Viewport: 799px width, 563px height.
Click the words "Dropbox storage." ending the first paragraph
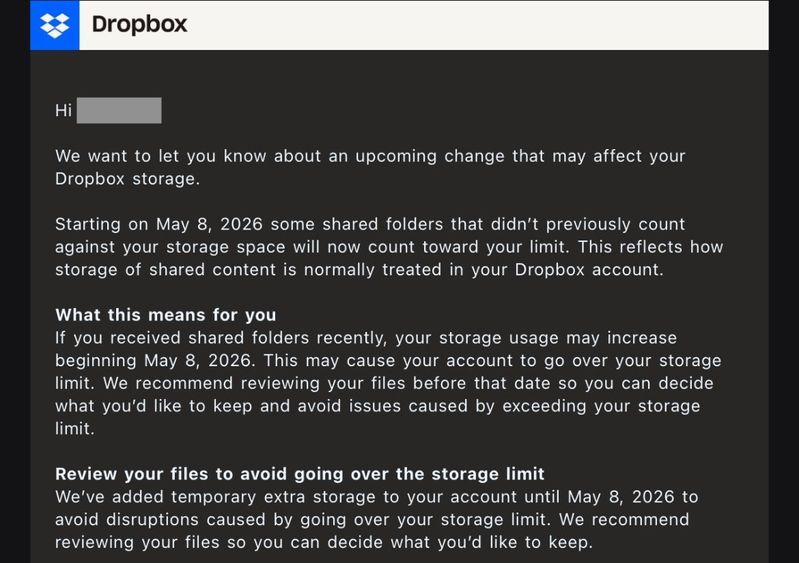pyautogui.click(x=127, y=179)
